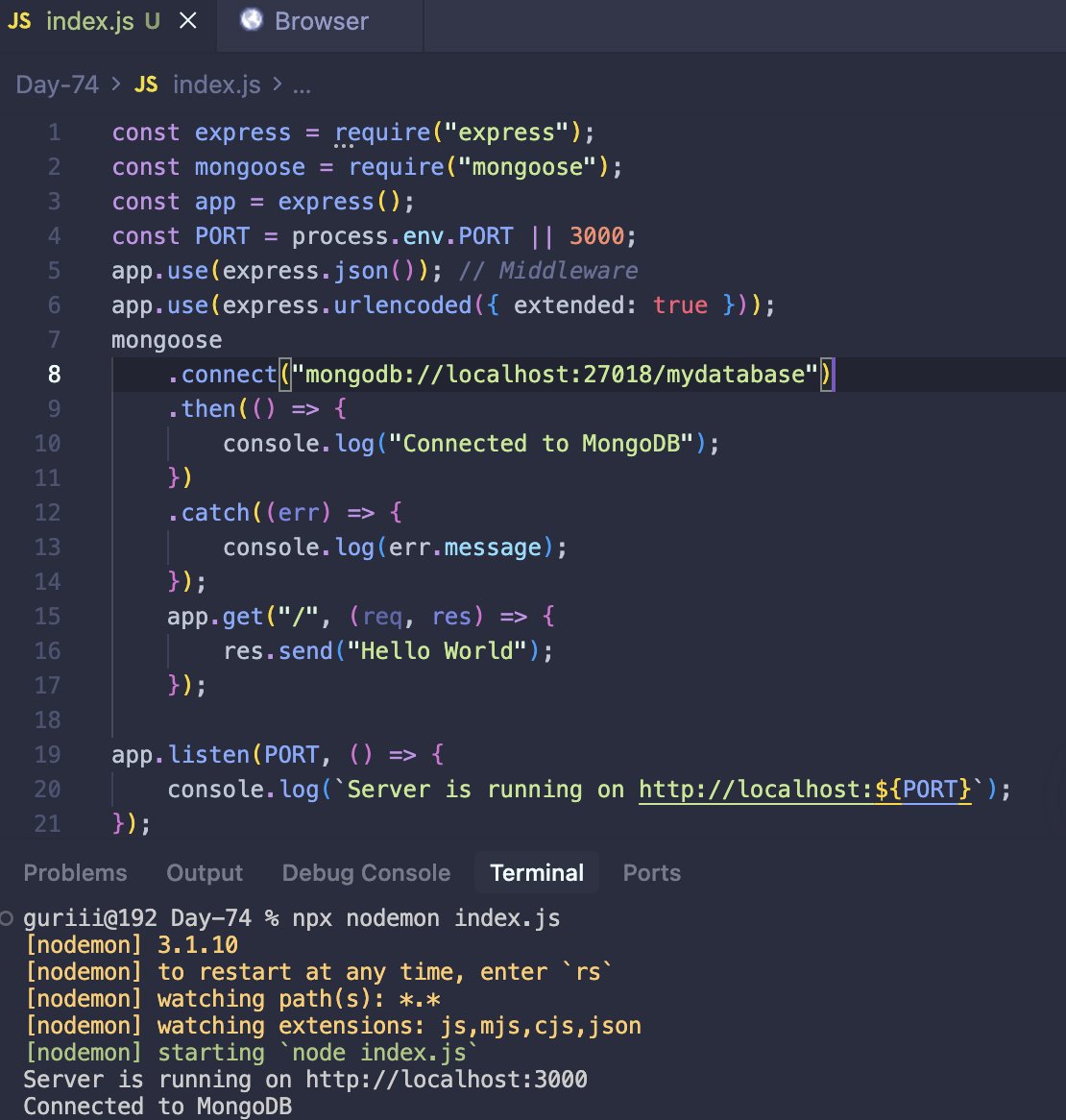Click line number 19 in the gutter
Viewport: 1066px width, 1120px height.
(x=47, y=754)
